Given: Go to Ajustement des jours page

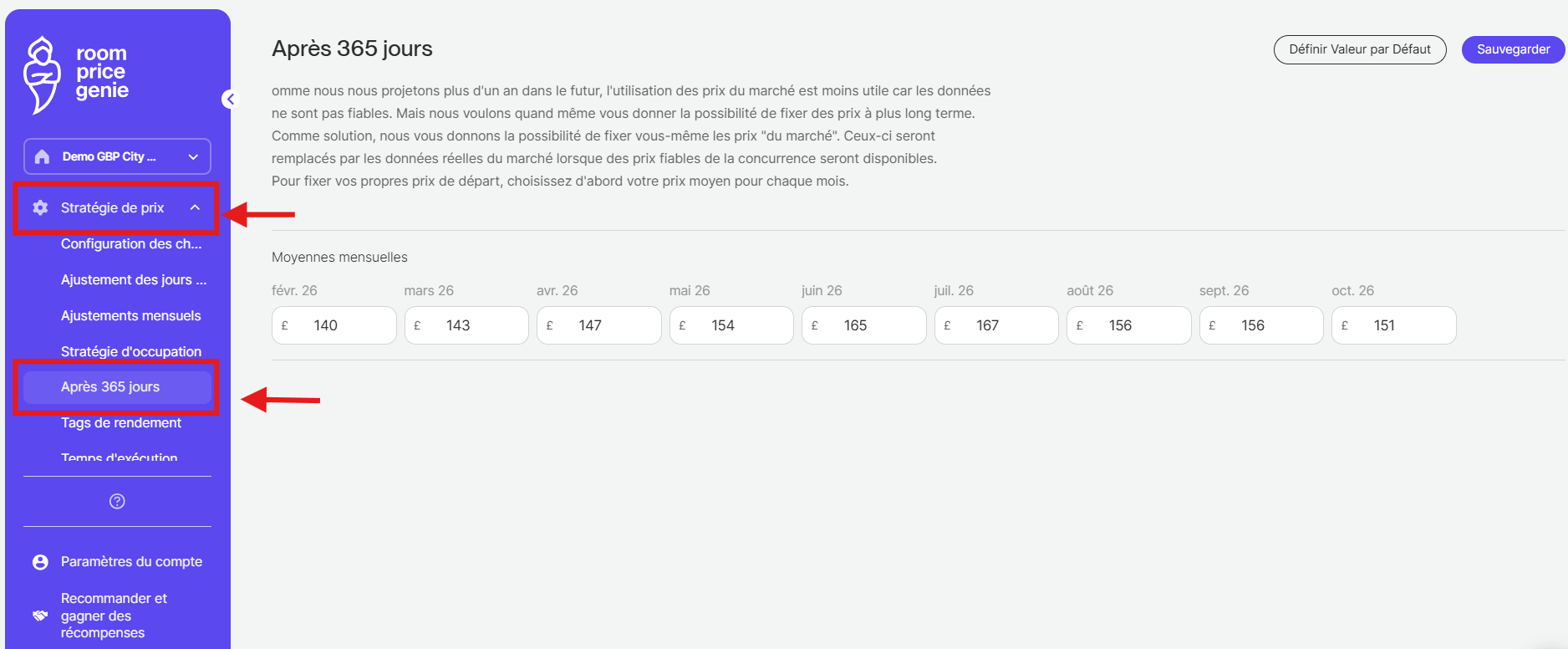Looking at the screenshot, I should point(133,279).
